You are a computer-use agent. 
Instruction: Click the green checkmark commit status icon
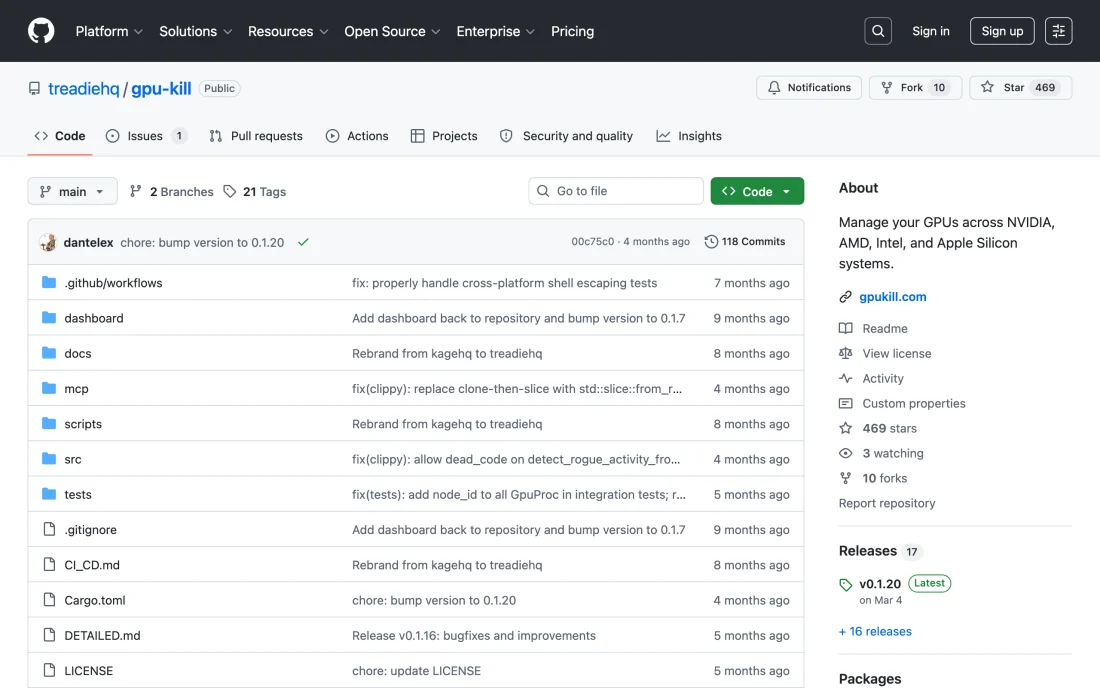(303, 242)
